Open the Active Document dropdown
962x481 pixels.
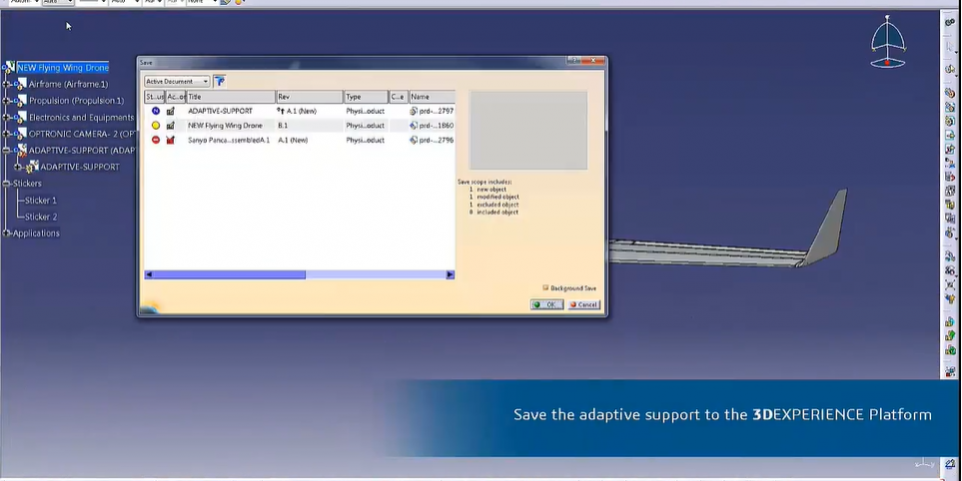pyautogui.click(x=177, y=81)
